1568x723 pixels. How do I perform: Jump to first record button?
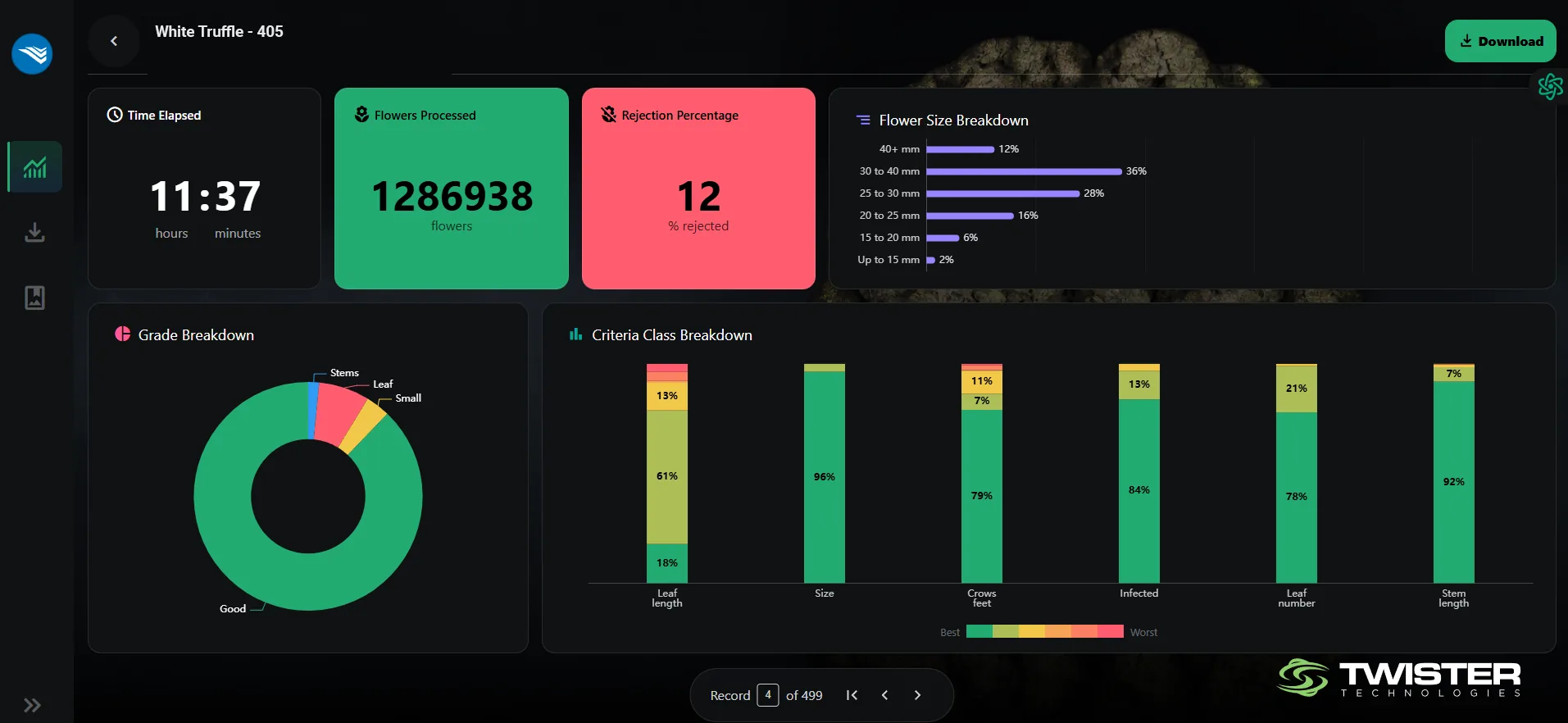(x=852, y=695)
